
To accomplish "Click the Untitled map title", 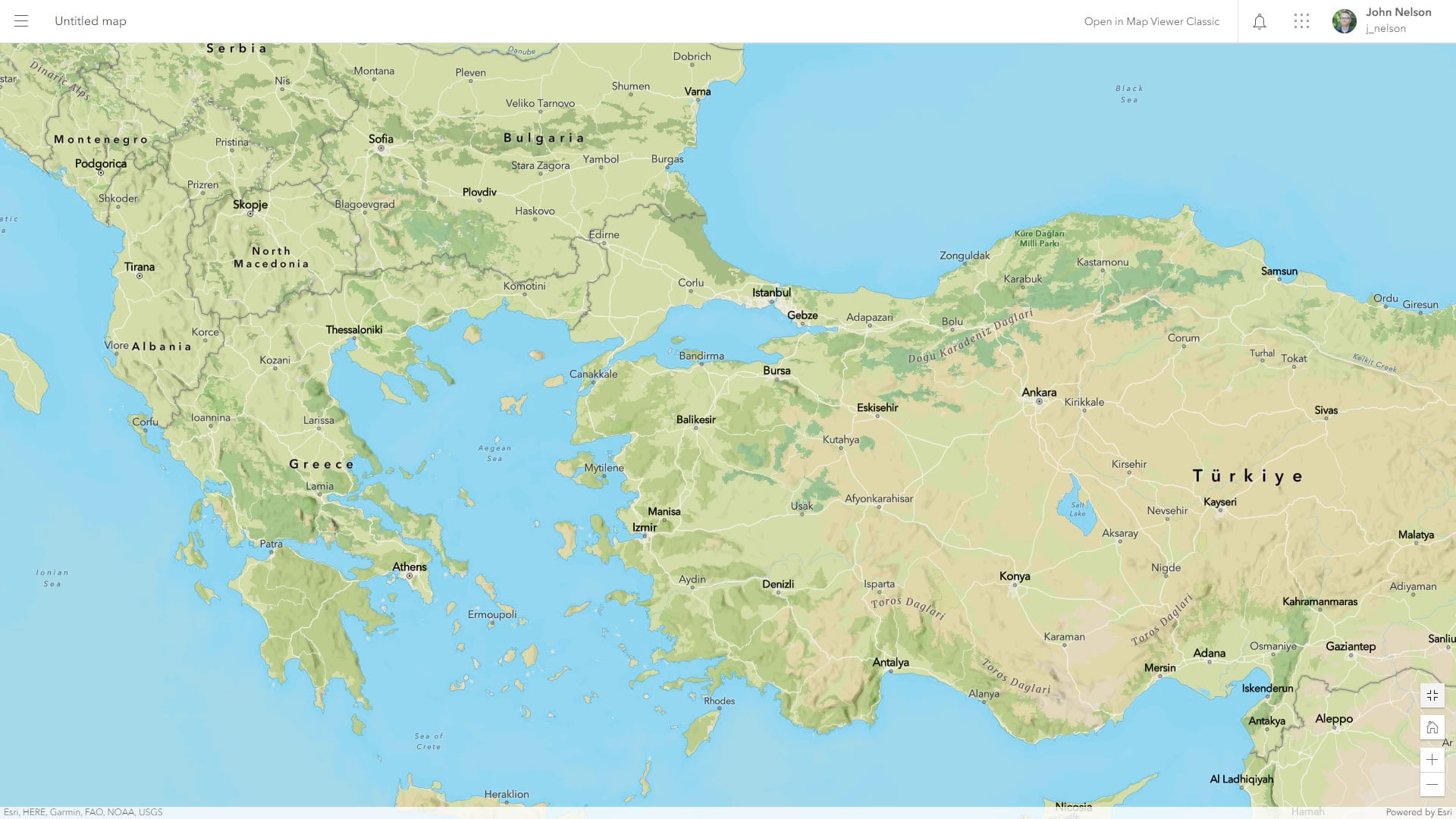I will [x=90, y=21].
